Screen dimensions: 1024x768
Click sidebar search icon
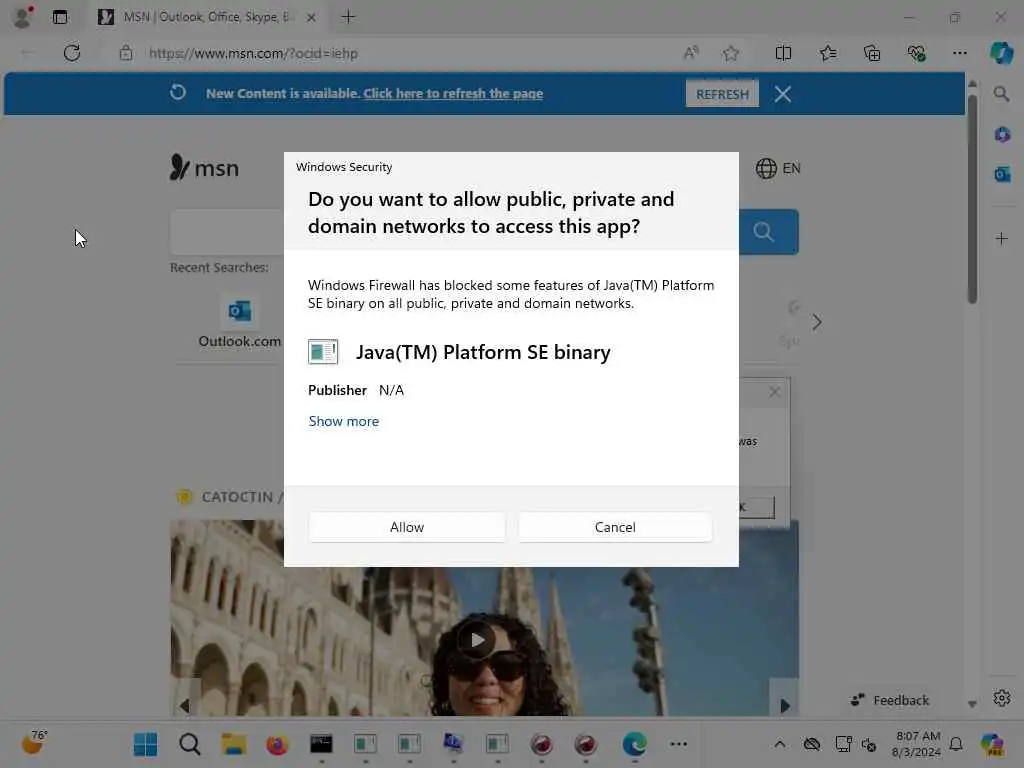click(1001, 94)
